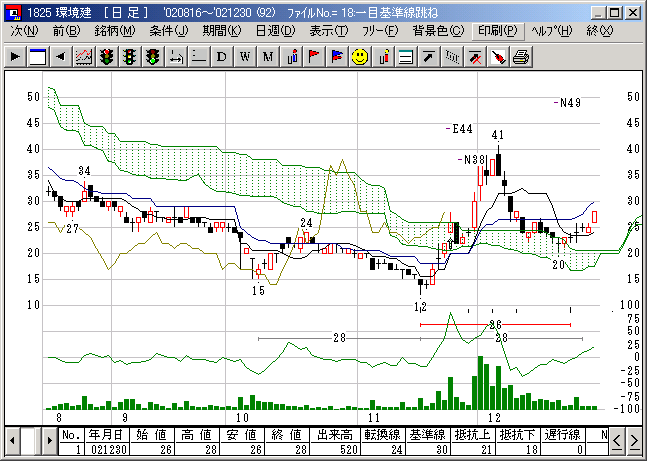Click the < table scroll button
647x461 pixels.
click(x=616, y=441)
